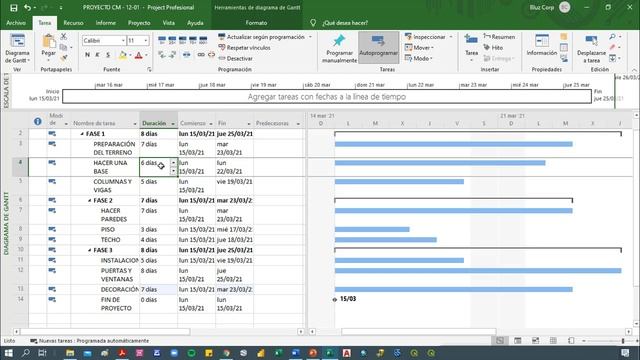This screenshot has width=640, height=360.
Task: Click the red font color button
Action: click(x=138, y=55)
